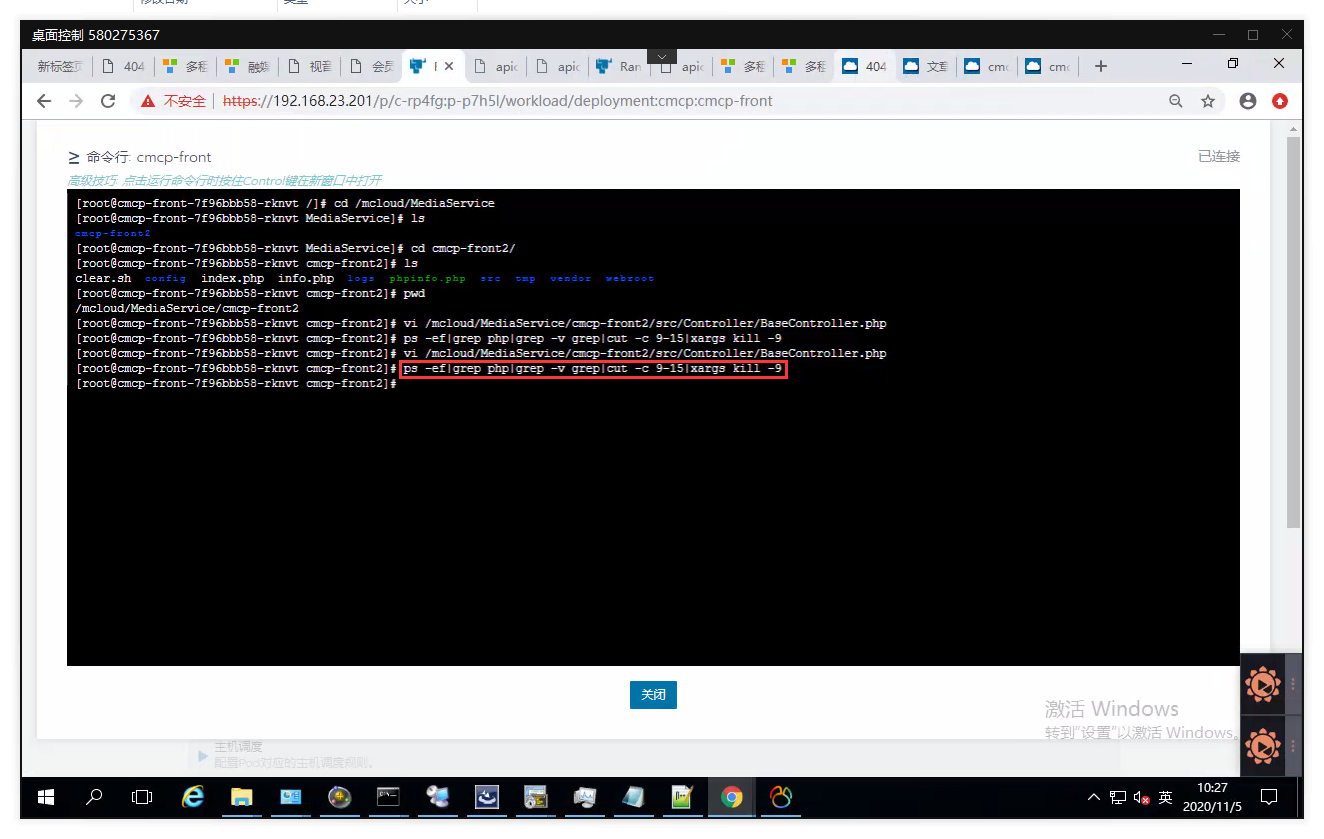
Task: Click the red update arrow icon
Action: click(x=1280, y=101)
